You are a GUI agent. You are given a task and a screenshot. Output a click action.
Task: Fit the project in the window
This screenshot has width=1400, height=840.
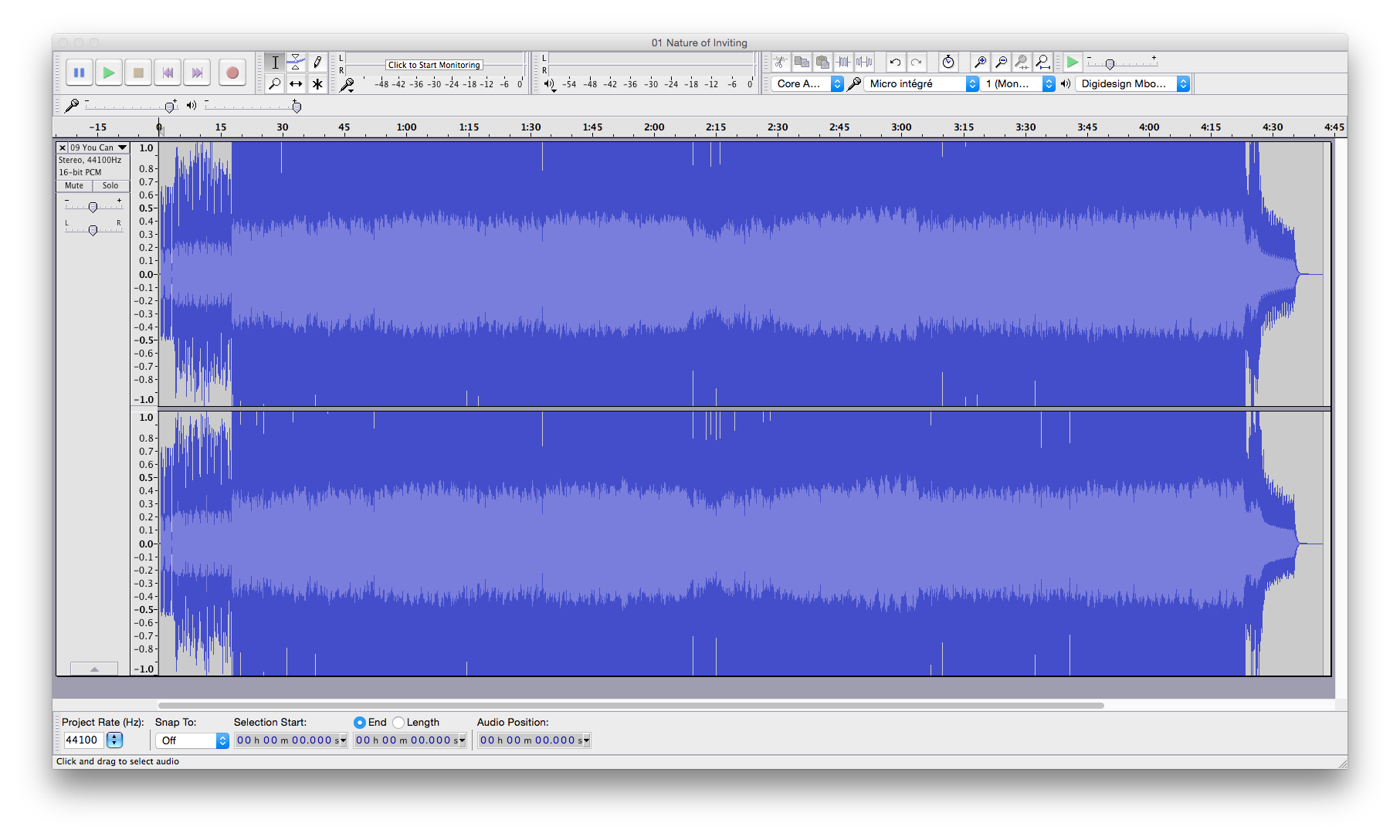[x=1042, y=62]
